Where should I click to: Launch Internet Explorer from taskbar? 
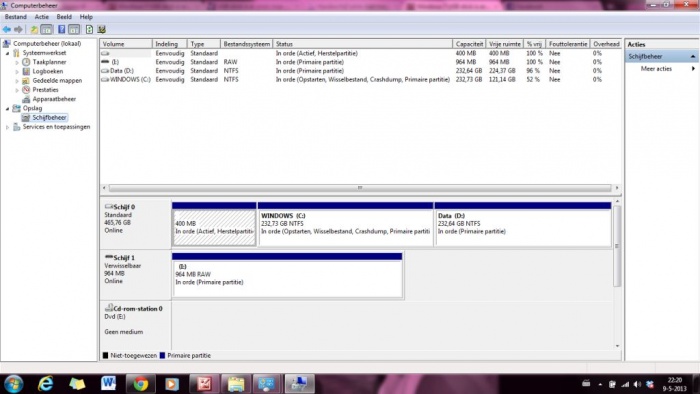pyautogui.click(x=46, y=384)
